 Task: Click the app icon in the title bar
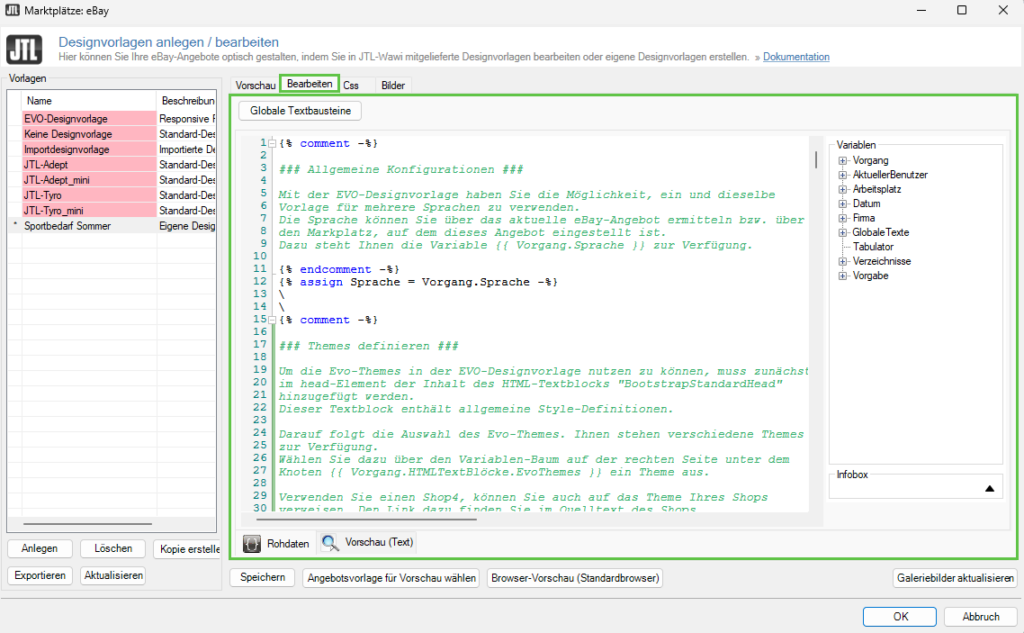pos(12,10)
